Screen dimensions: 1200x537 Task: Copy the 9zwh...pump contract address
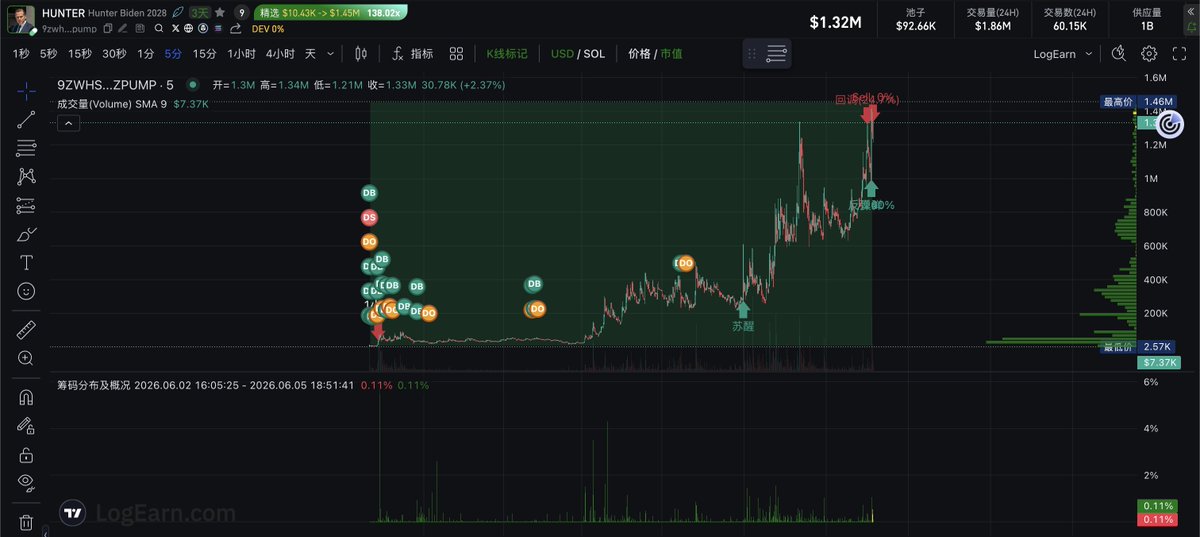coord(107,29)
